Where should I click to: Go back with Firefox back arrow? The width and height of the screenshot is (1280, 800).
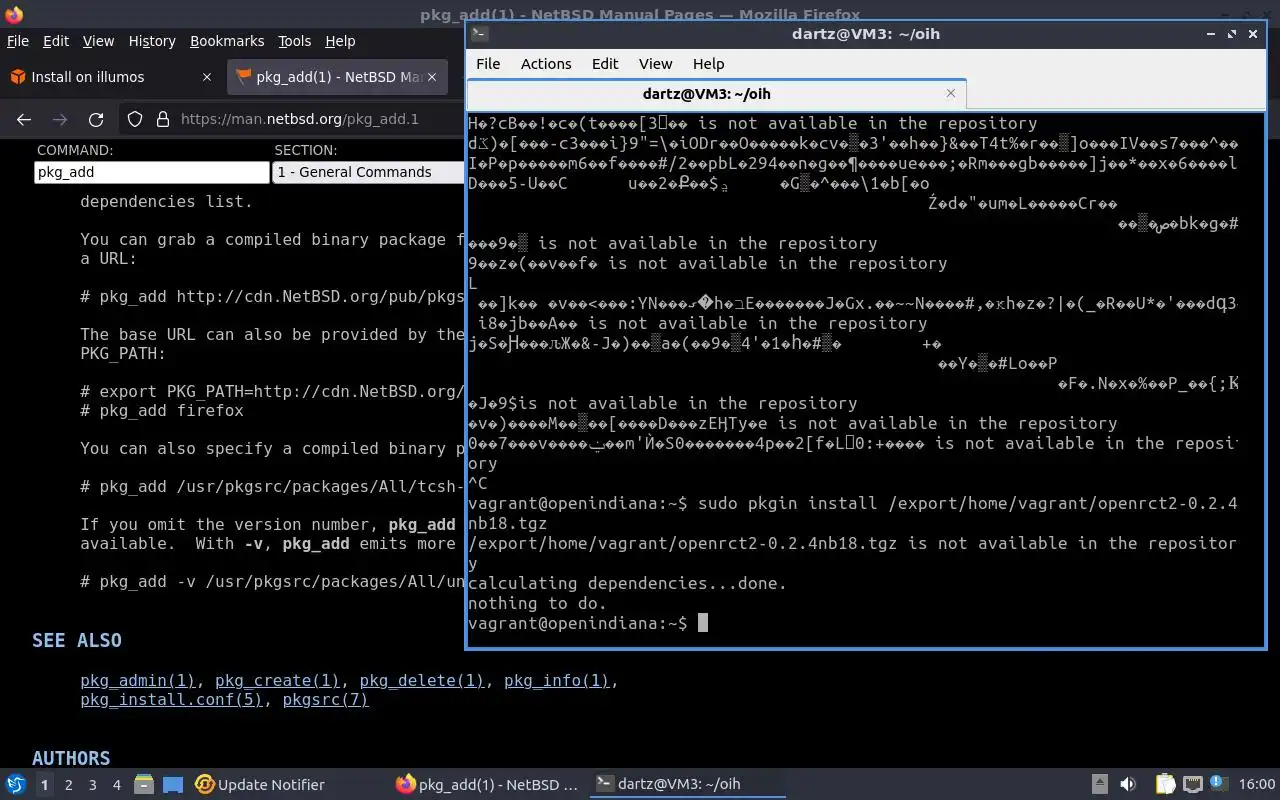(24, 119)
